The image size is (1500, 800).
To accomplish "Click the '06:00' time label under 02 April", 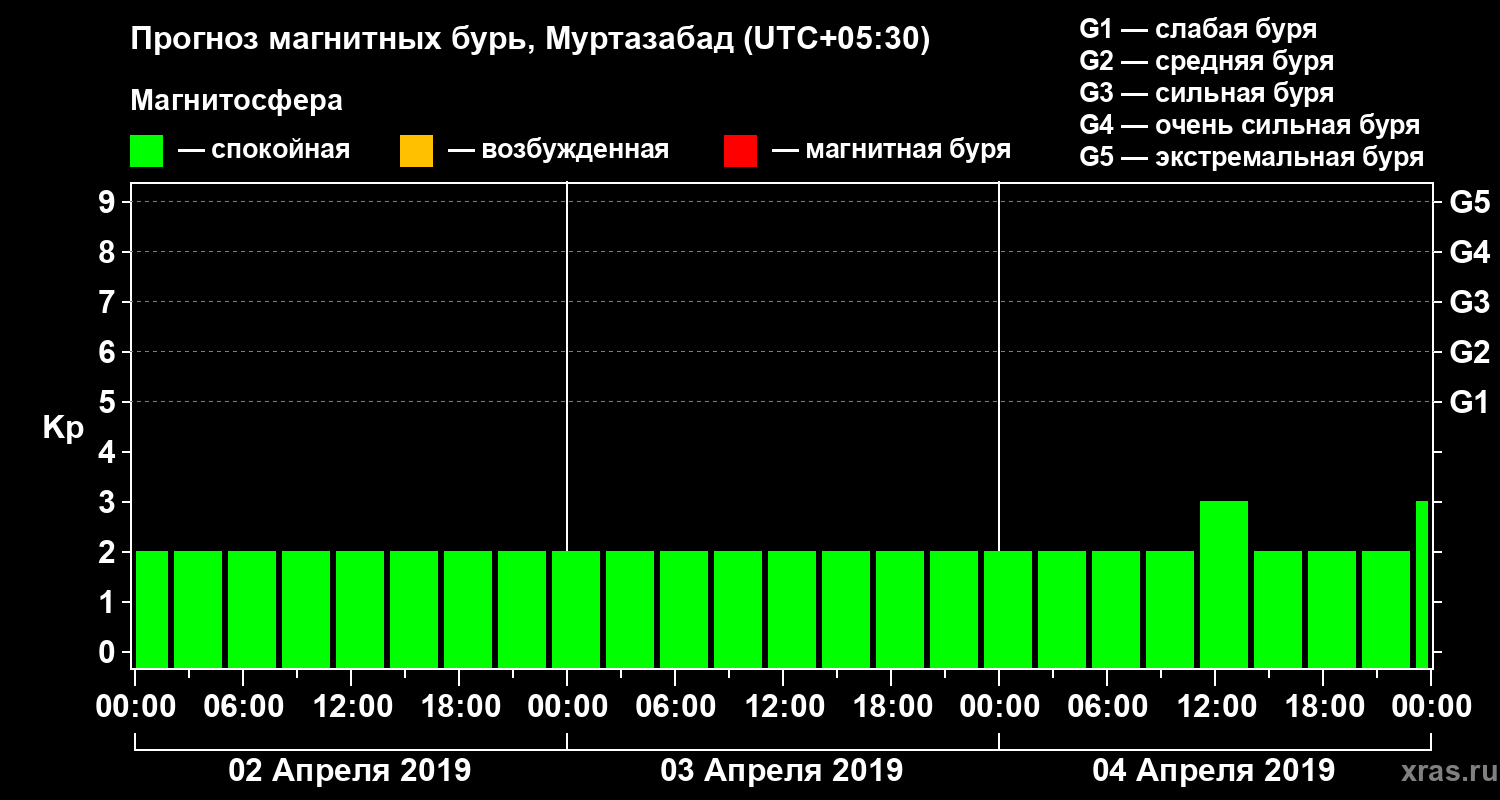I will pos(244,707).
